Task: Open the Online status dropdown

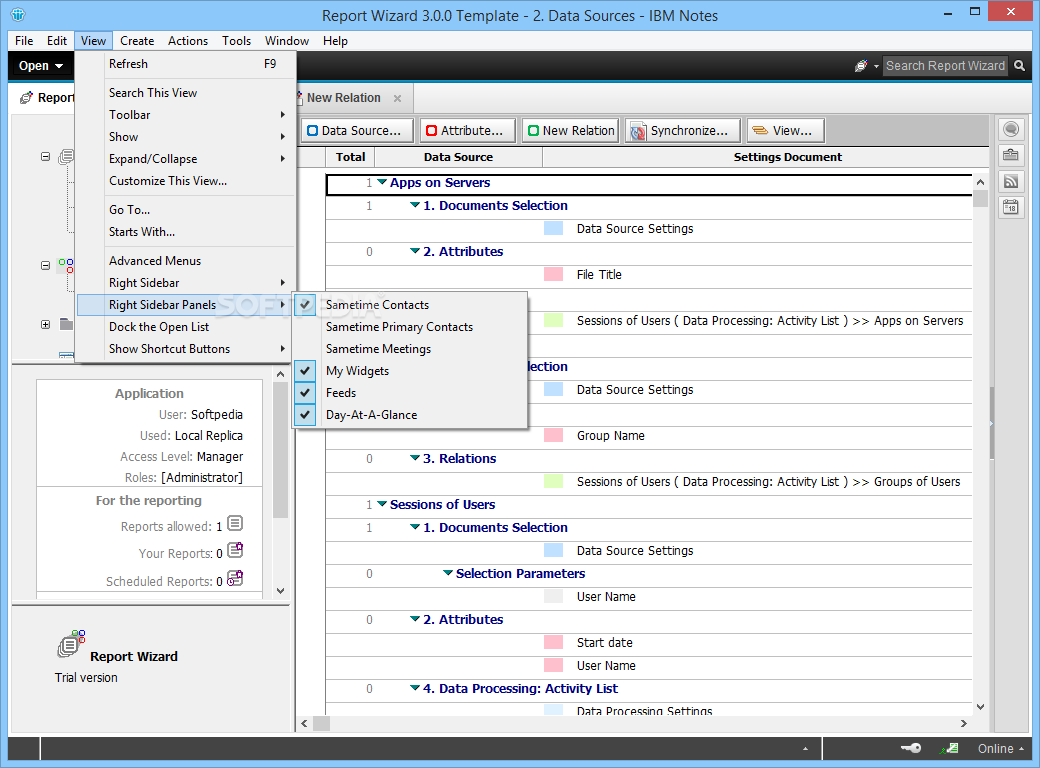Action: pos(1000,748)
